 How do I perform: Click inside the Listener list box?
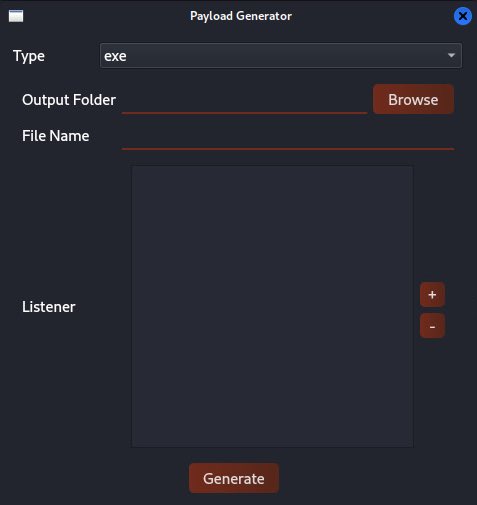[x=272, y=306]
